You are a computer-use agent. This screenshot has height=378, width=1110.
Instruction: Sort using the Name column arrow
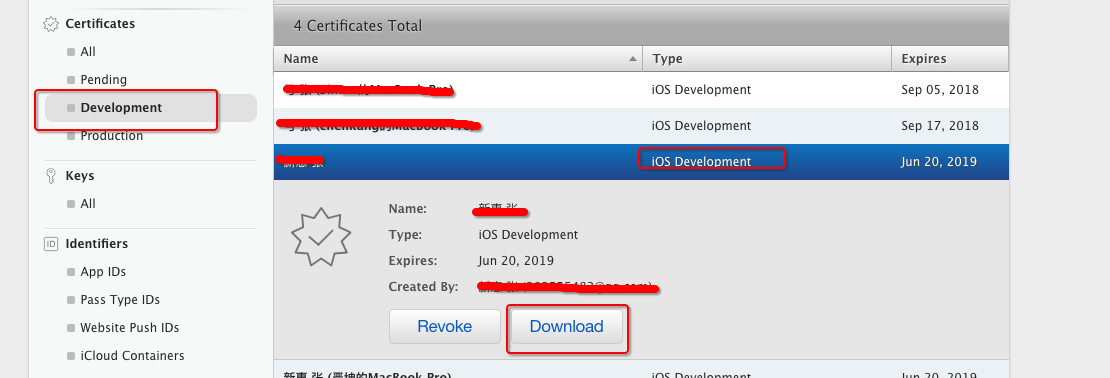(x=632, y=59)
